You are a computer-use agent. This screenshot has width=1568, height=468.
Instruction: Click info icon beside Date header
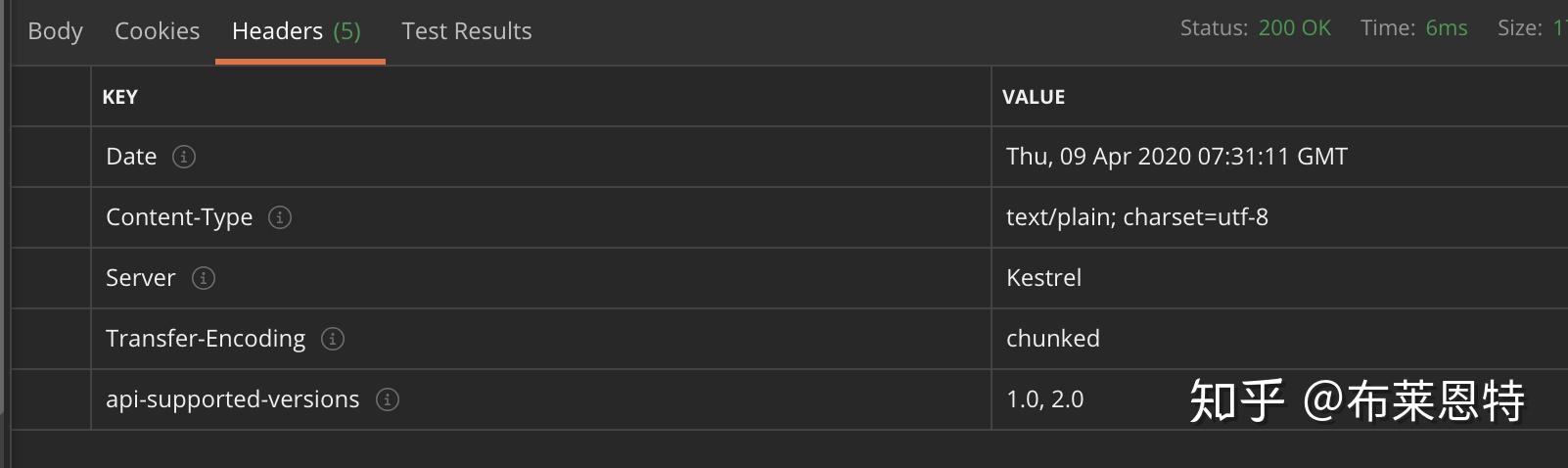pos(184,157)
